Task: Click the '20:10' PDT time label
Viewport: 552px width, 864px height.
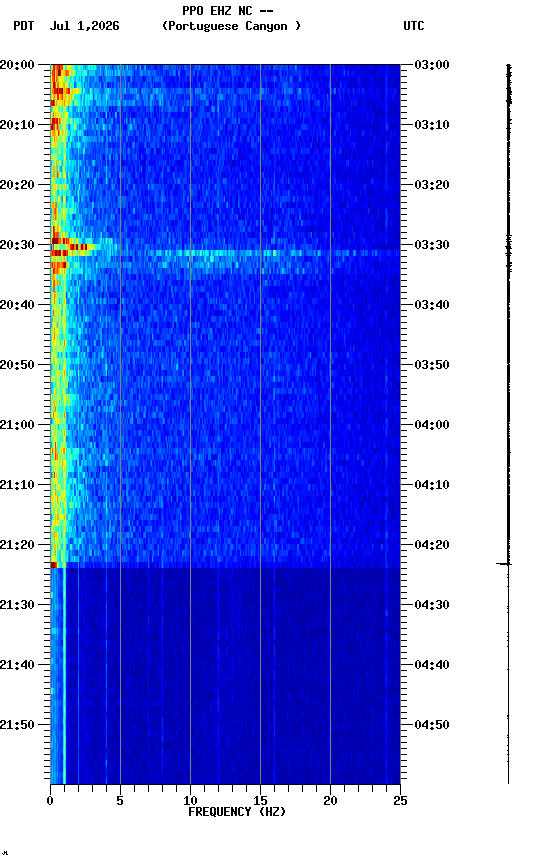Action: coord(17,125)
